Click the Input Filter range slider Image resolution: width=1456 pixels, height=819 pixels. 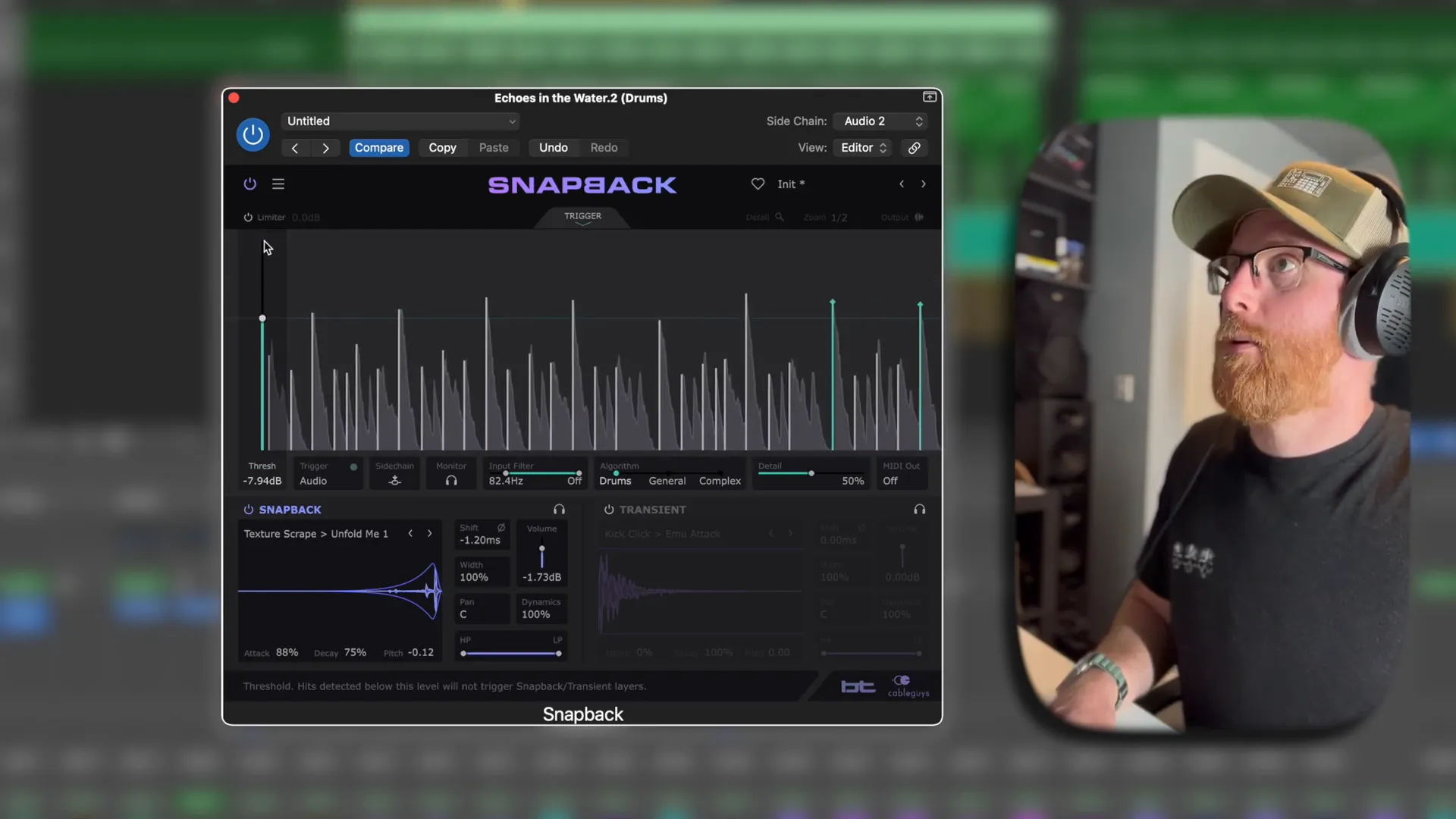[x=541, y=473]
